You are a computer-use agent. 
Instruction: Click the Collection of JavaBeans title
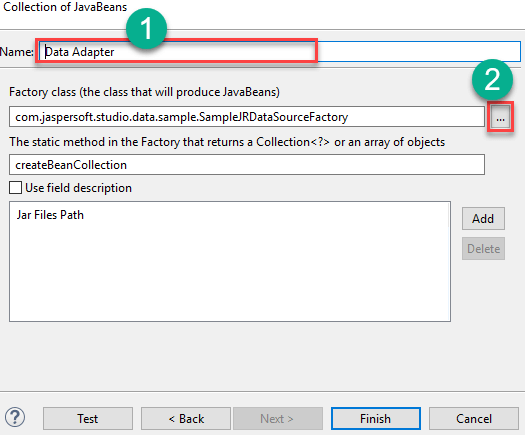coord(65,7)
